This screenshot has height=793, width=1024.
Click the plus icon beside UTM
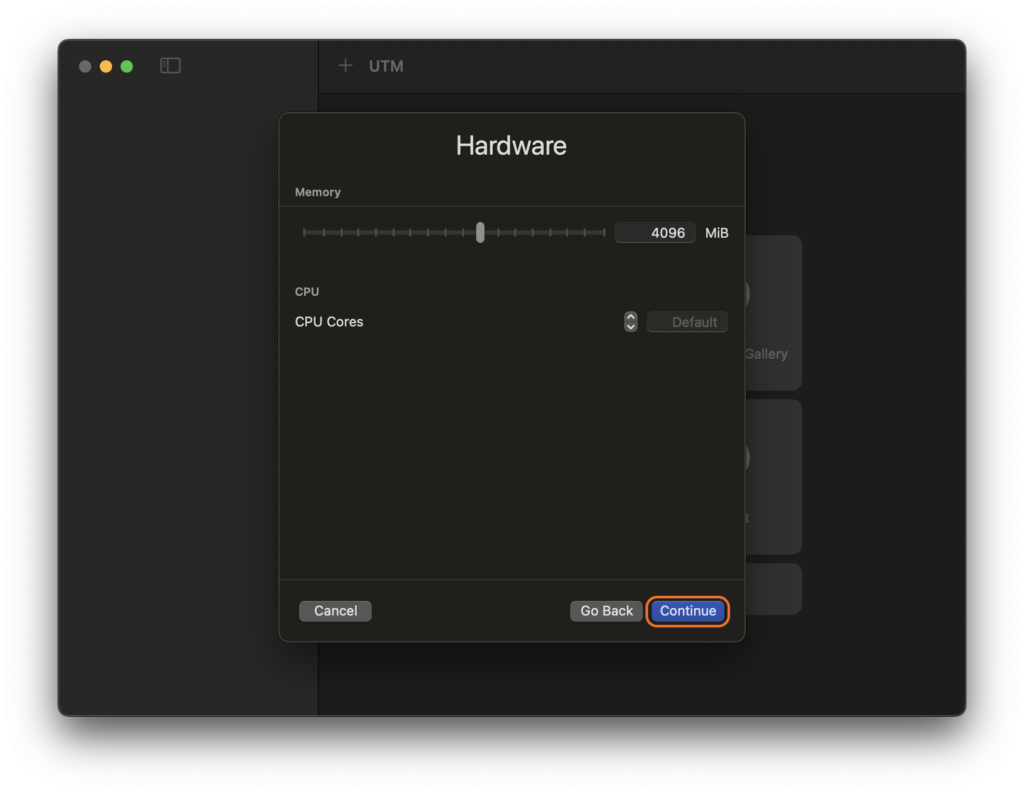tap(345, 65)
